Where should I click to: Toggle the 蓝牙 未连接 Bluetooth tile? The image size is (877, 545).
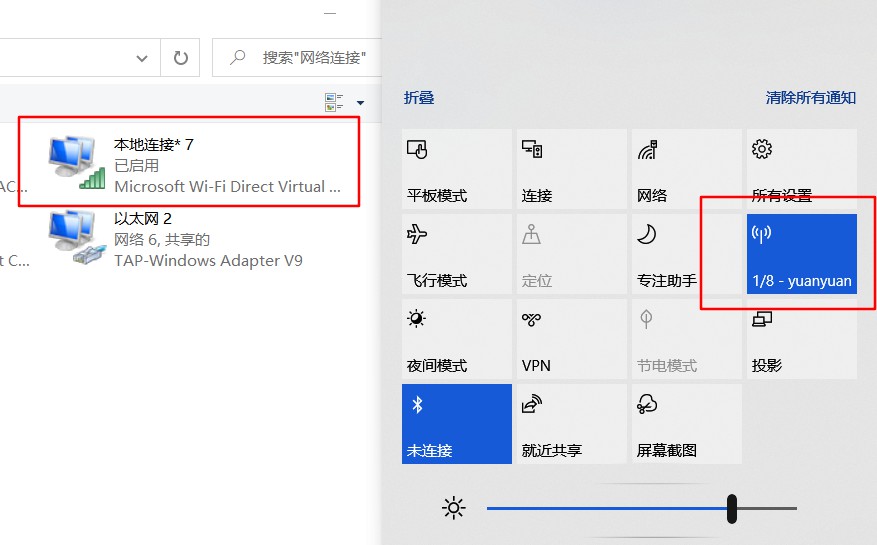click(456, 424)
